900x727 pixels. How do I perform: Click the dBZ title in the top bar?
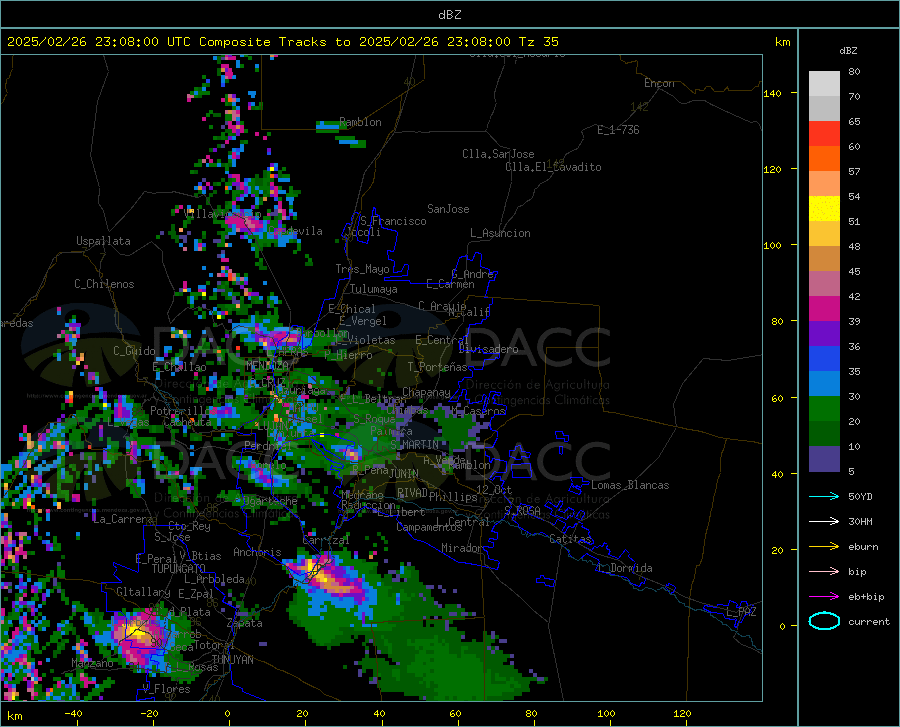[449, 15]
